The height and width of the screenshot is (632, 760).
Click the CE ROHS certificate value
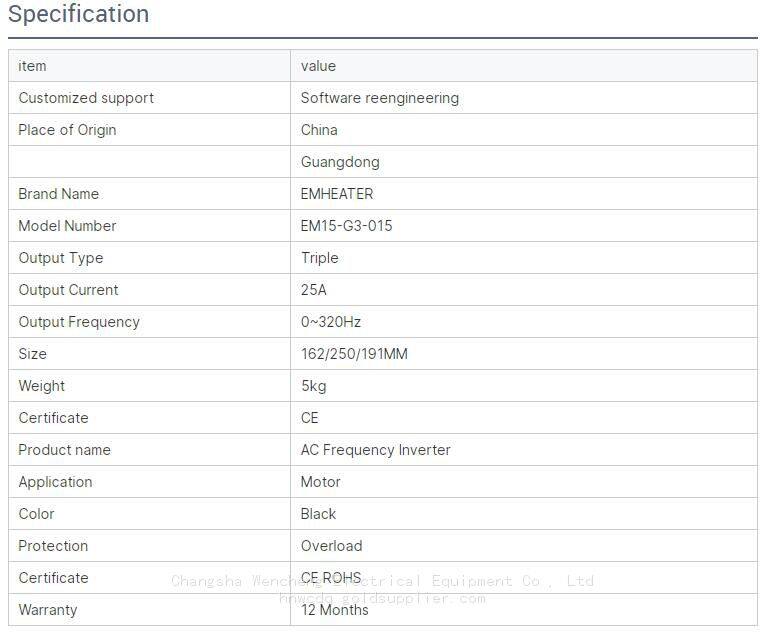[331, 578]
